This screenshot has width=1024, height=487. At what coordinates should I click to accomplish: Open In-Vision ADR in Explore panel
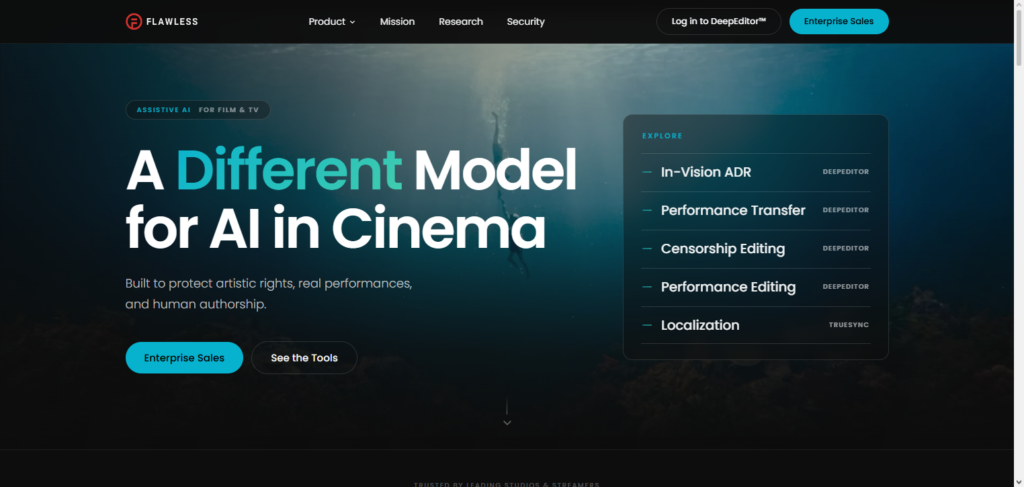point(756,172)
